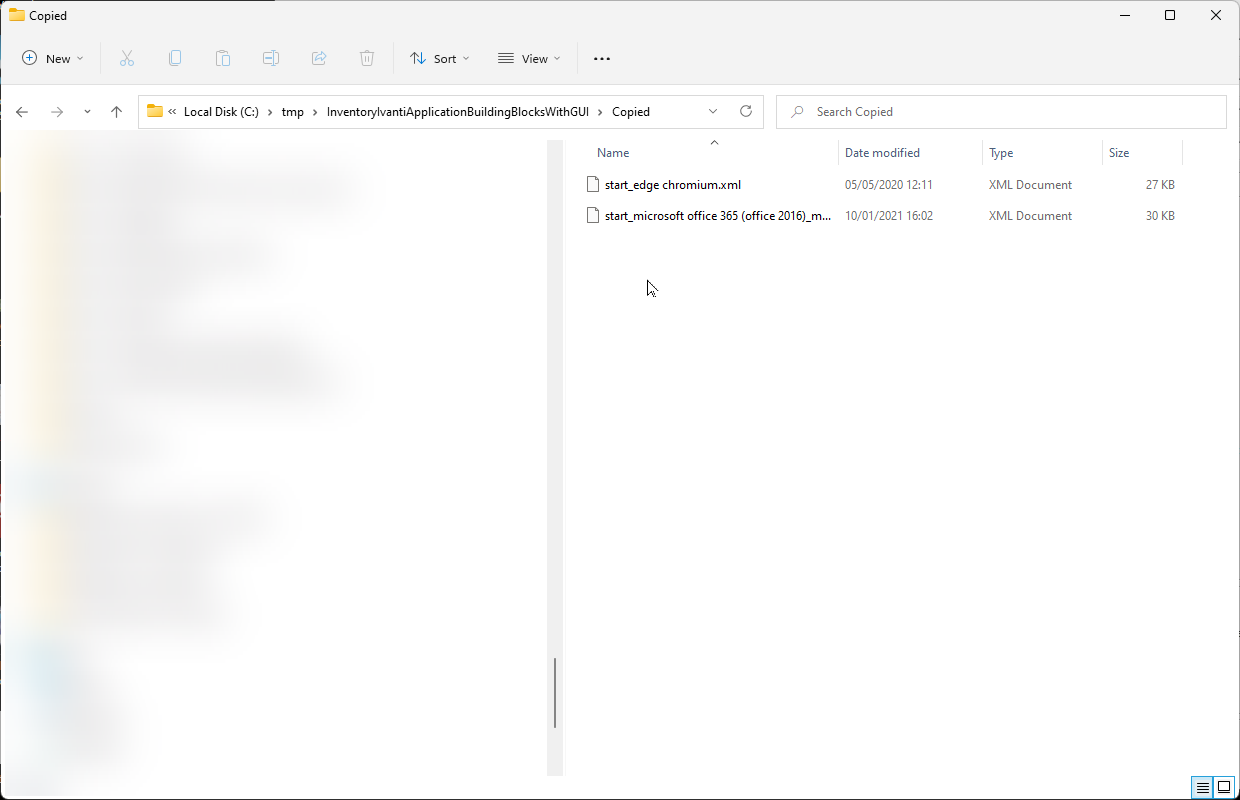Enable the compact details view
The width and height of the screenshot is (1240, 800).
(x=1202, y=788)
